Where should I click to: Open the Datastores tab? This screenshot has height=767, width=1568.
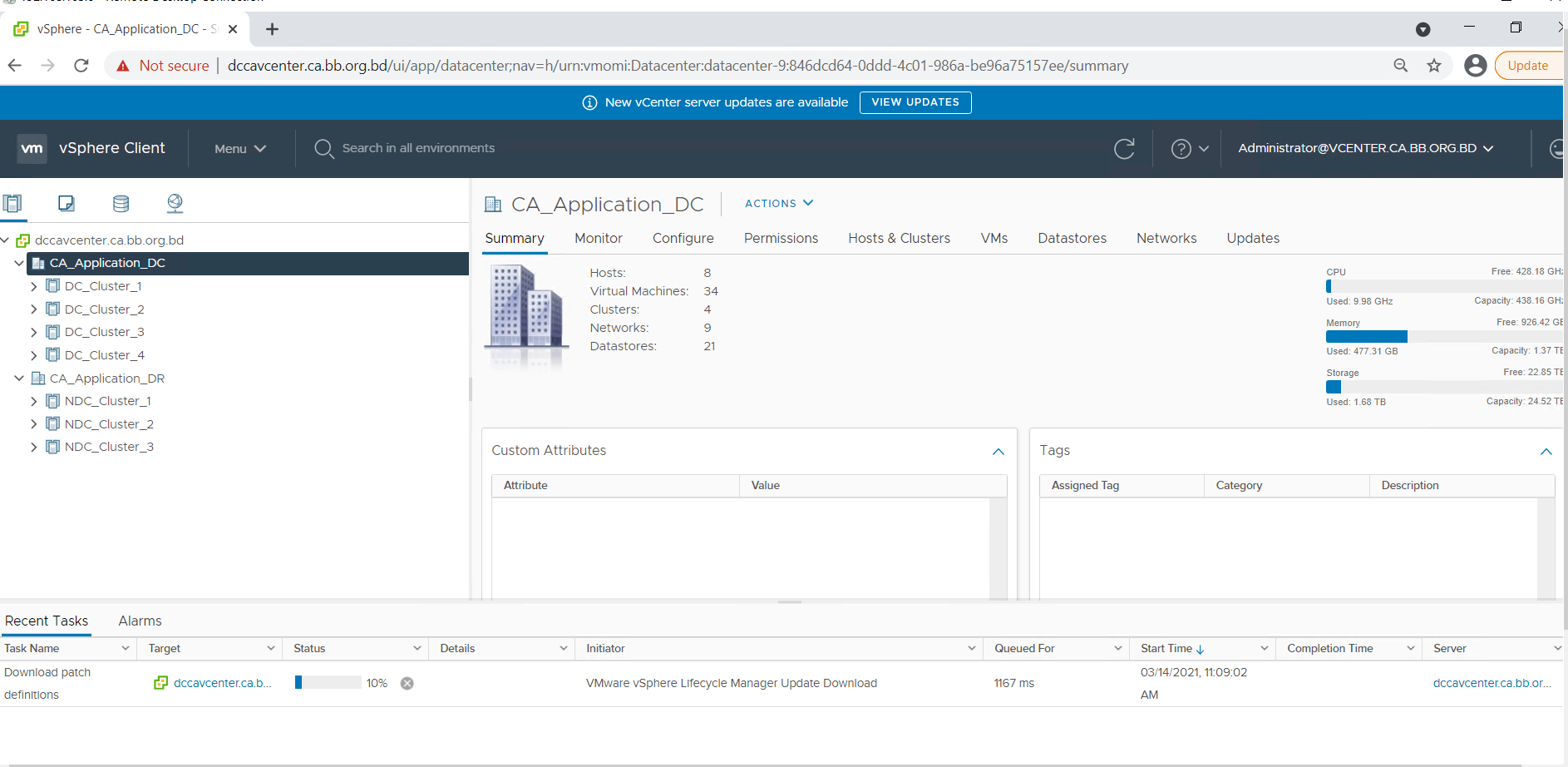click(1072, 238)
